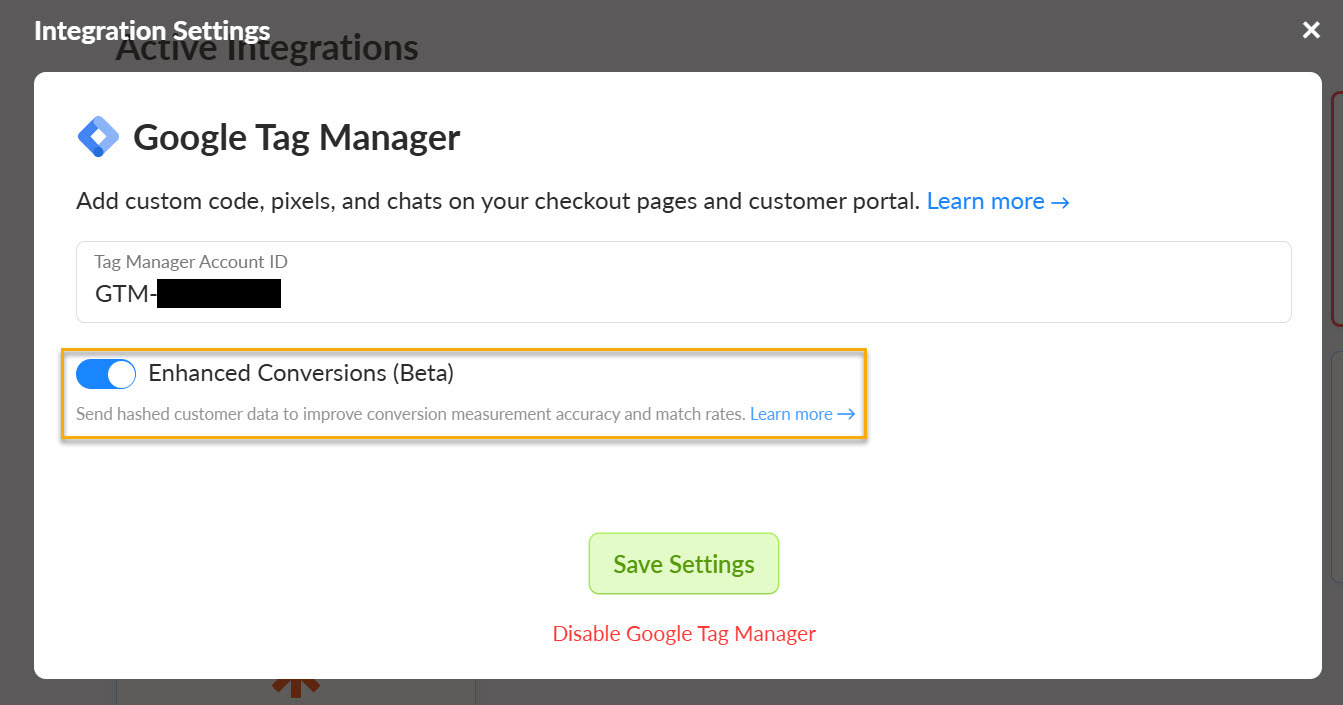
Task: Toggle Enhanced Conversions (Beta) switch off
Action: pos(106,374)
